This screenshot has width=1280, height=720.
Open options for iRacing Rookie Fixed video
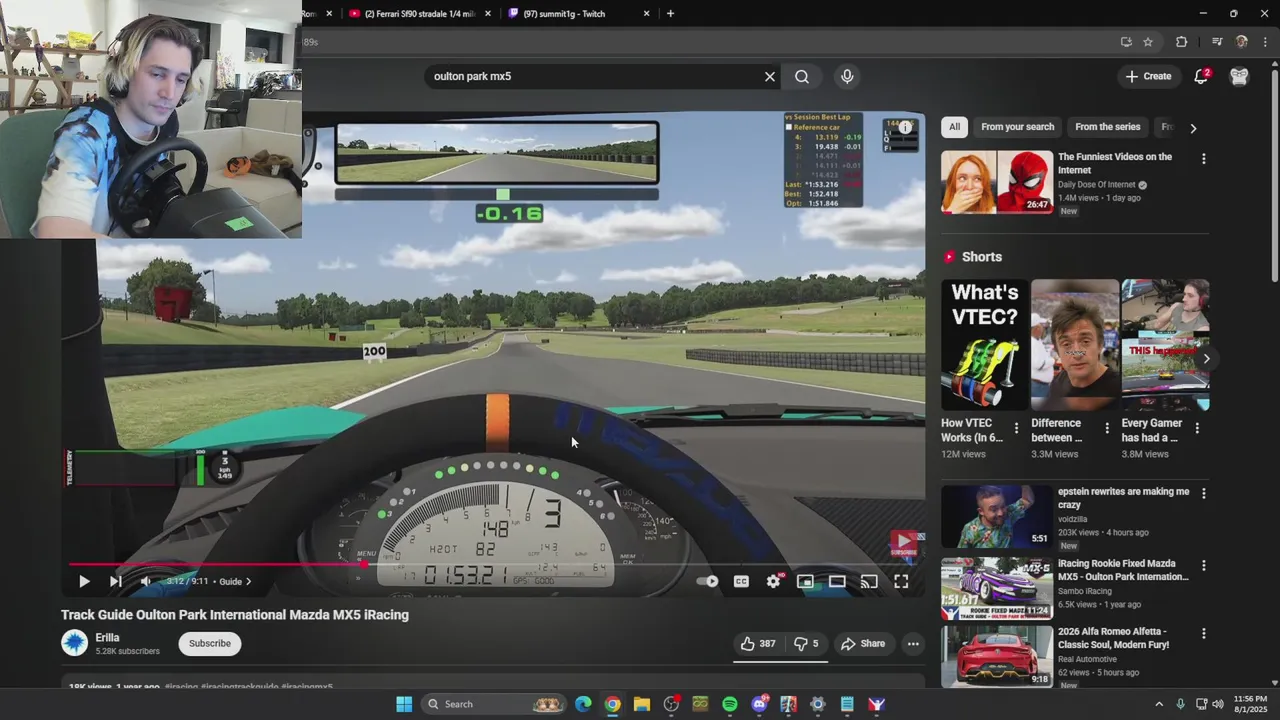point(1203,565)
